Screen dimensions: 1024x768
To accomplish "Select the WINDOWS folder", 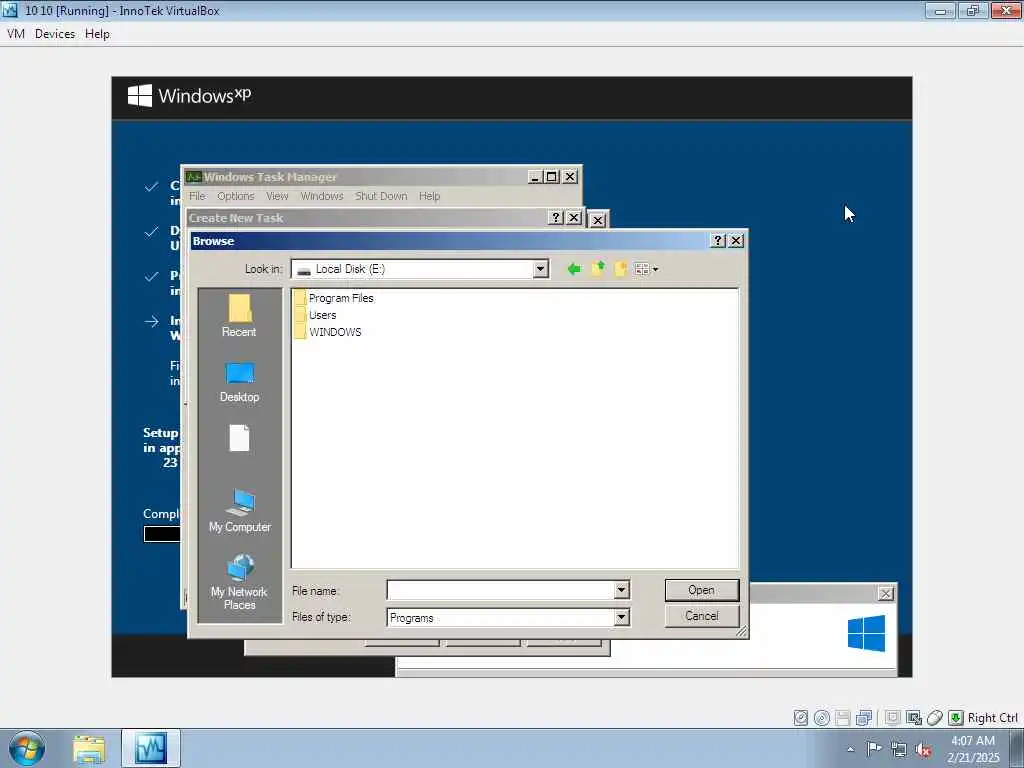I will click(328, 332).
